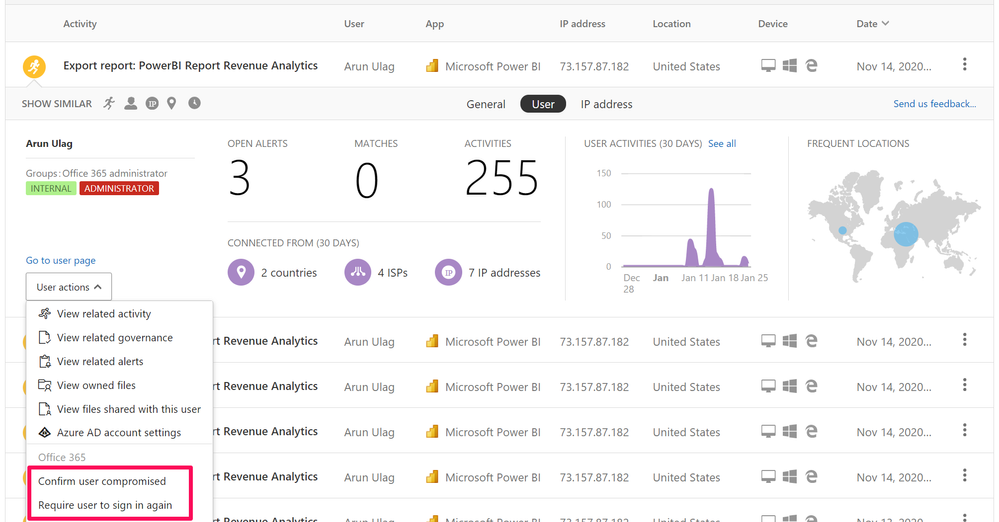The width and height of the screenshot is (999, 522).
Task: Click Groups: Office 365 administrator text
Action: point(96,173)
